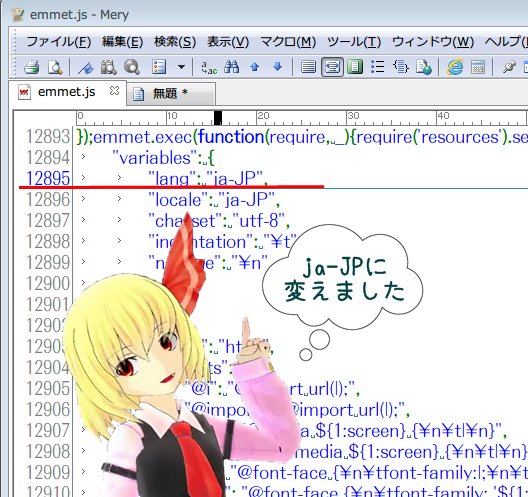
Task: Click the "locale" key text
Action: click(178, 200)
